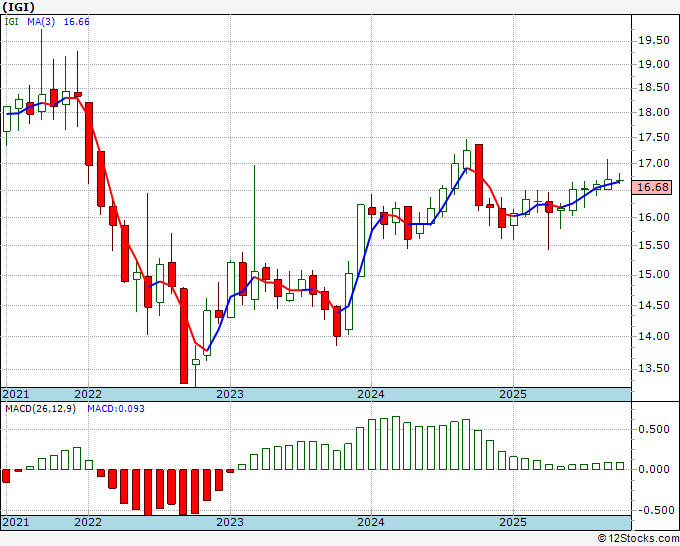The width and height of the screenshot is (680, 546).
Task: Click the tallest green MACD bar in early 2024
Action: pyautogui.click(x=396, y=443)
